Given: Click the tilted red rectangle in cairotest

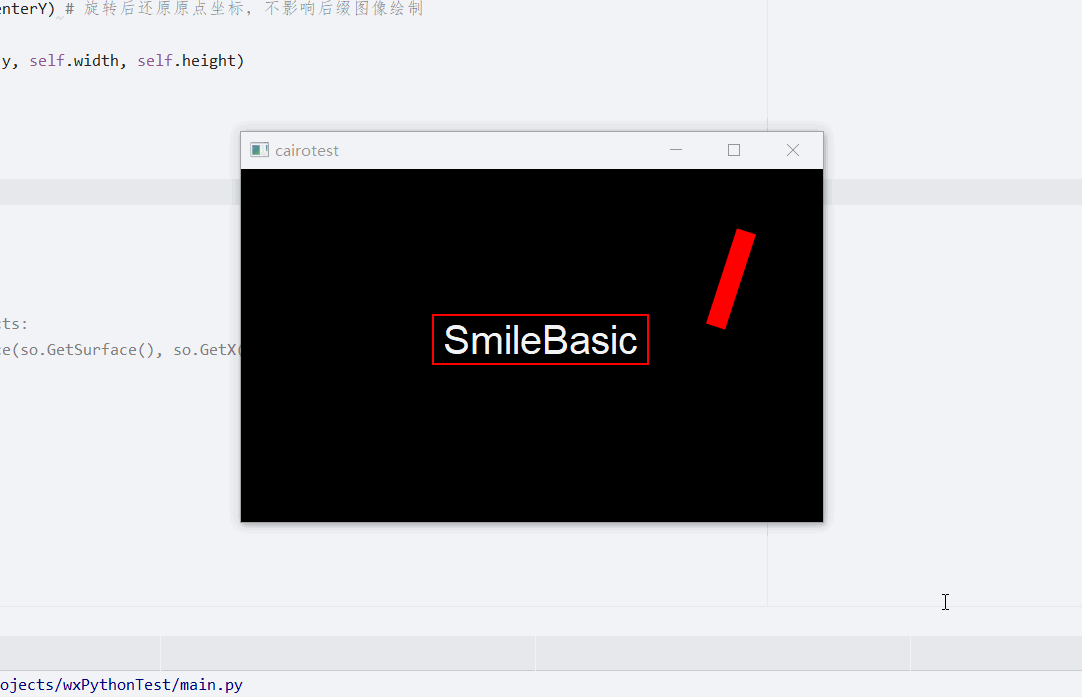Looking at the screenshot, I should pos(731,279).
